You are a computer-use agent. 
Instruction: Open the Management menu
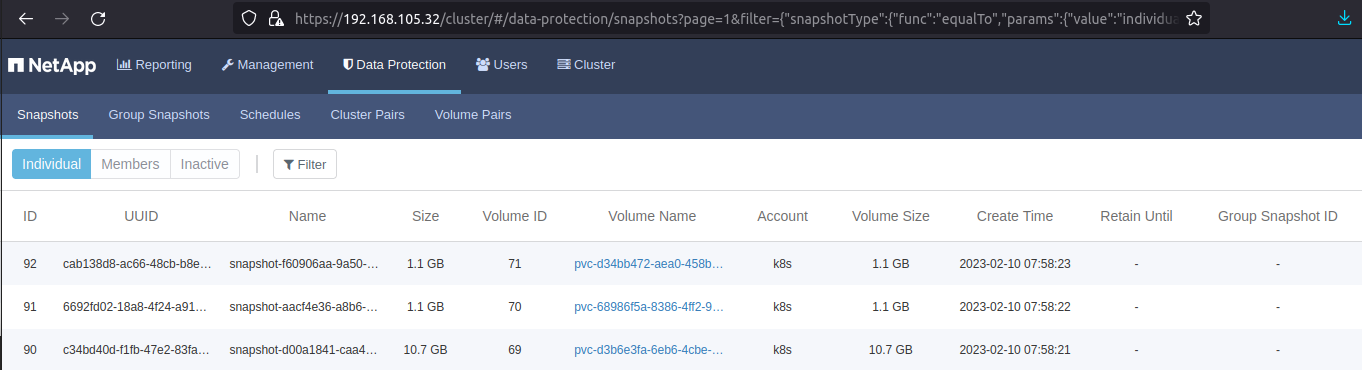267,65
